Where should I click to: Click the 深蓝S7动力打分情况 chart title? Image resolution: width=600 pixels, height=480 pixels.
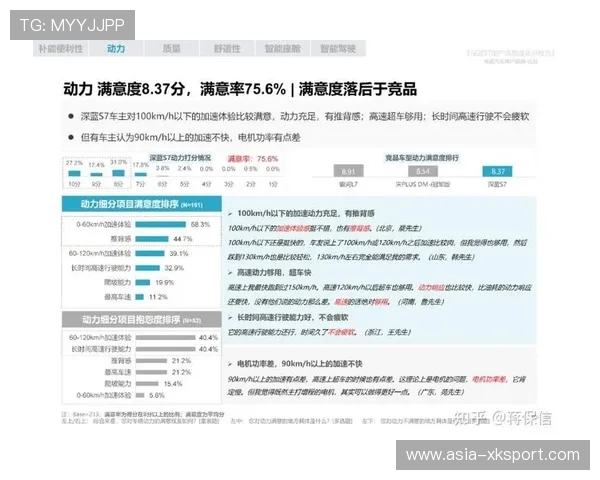(x=180, y=158)
